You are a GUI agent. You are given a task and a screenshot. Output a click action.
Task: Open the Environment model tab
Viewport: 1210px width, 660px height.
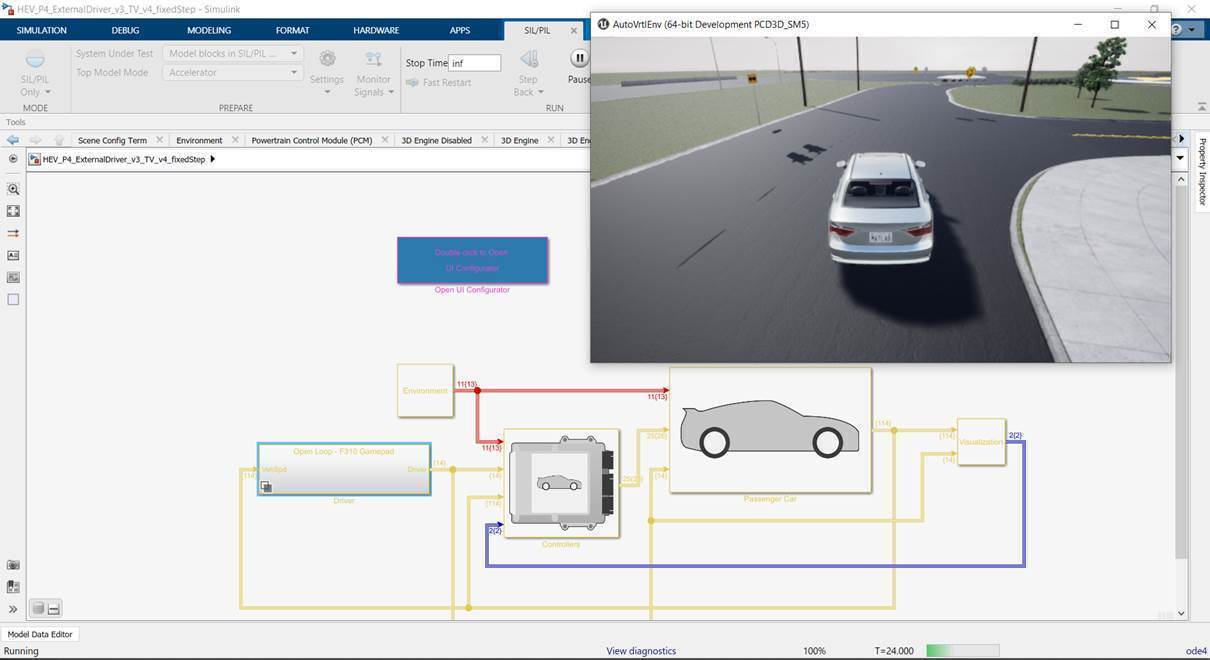(x=199, y=140)
